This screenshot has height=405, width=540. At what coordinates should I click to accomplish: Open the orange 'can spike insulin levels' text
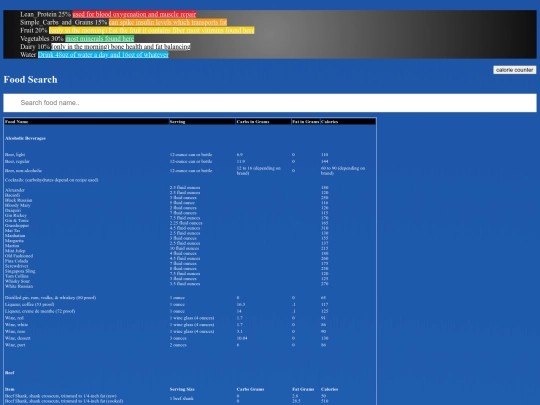[x=168, y=22]
